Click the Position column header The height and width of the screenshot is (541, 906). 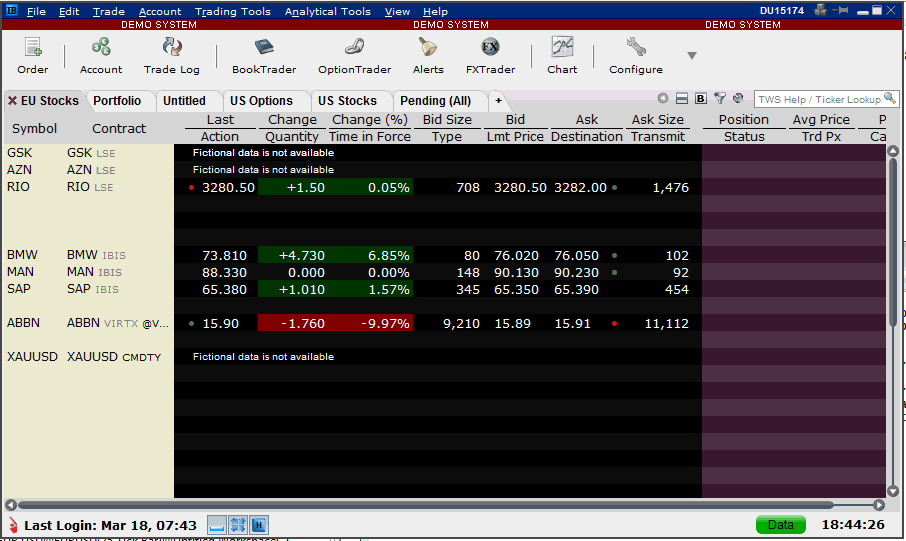(744, 120)
